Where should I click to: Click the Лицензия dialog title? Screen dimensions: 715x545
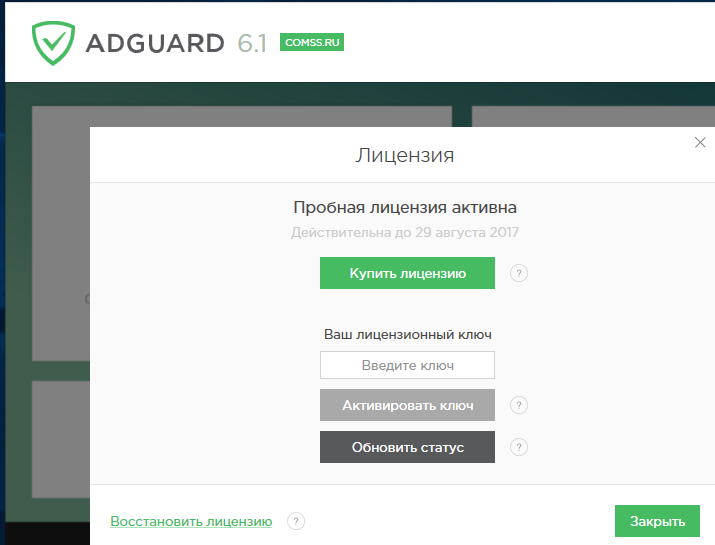point(405,155)
